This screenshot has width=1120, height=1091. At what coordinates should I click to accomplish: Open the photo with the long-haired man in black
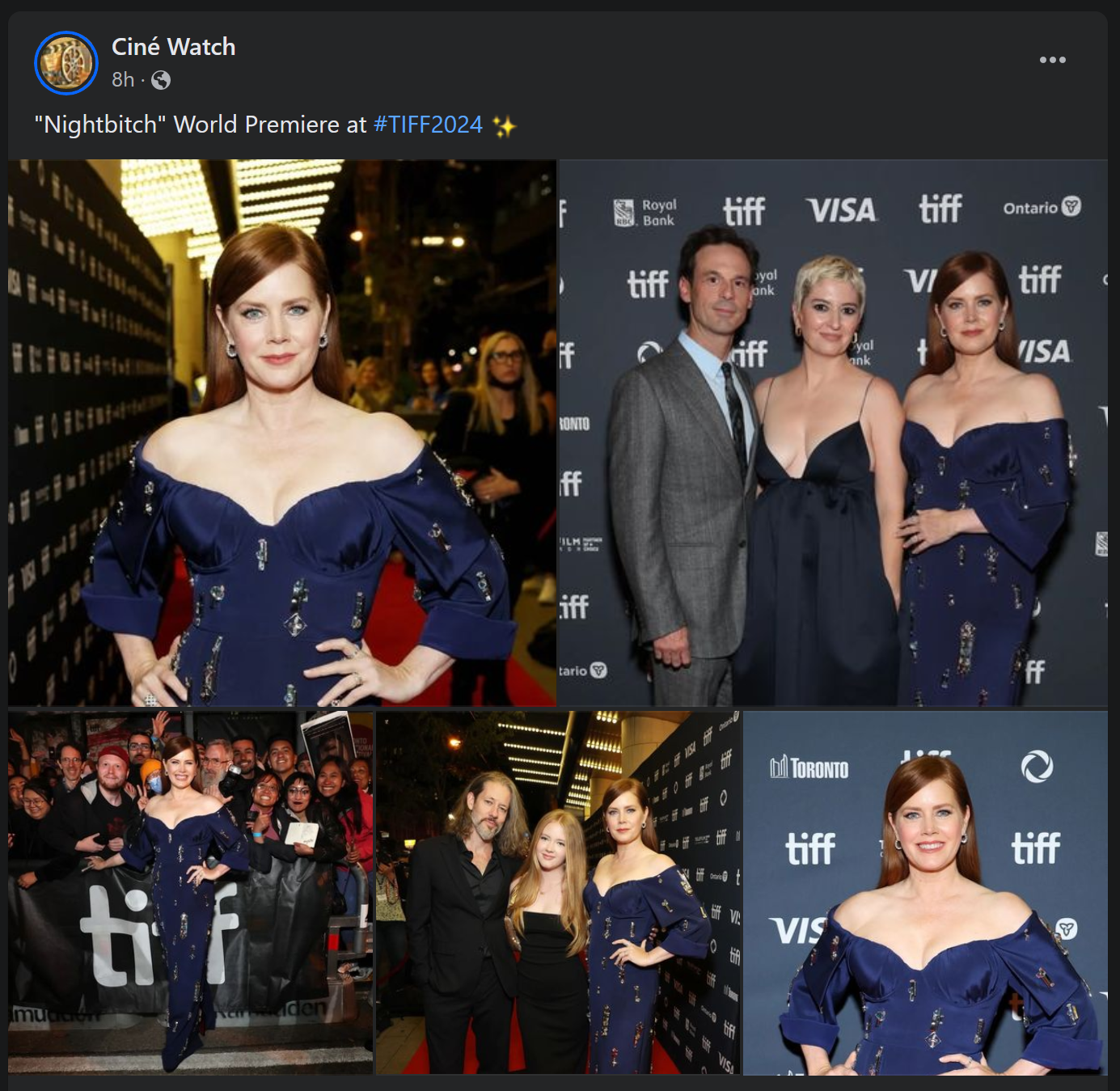[558, 893]
